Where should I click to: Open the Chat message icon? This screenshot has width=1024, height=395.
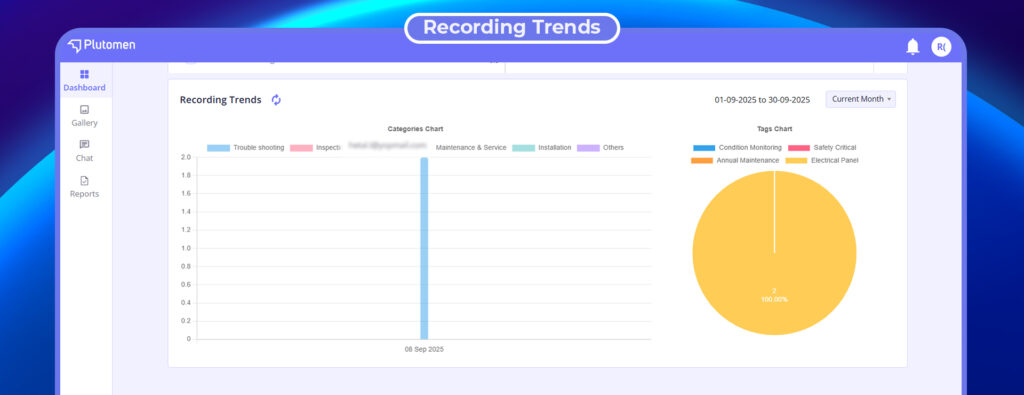[84, 144]
